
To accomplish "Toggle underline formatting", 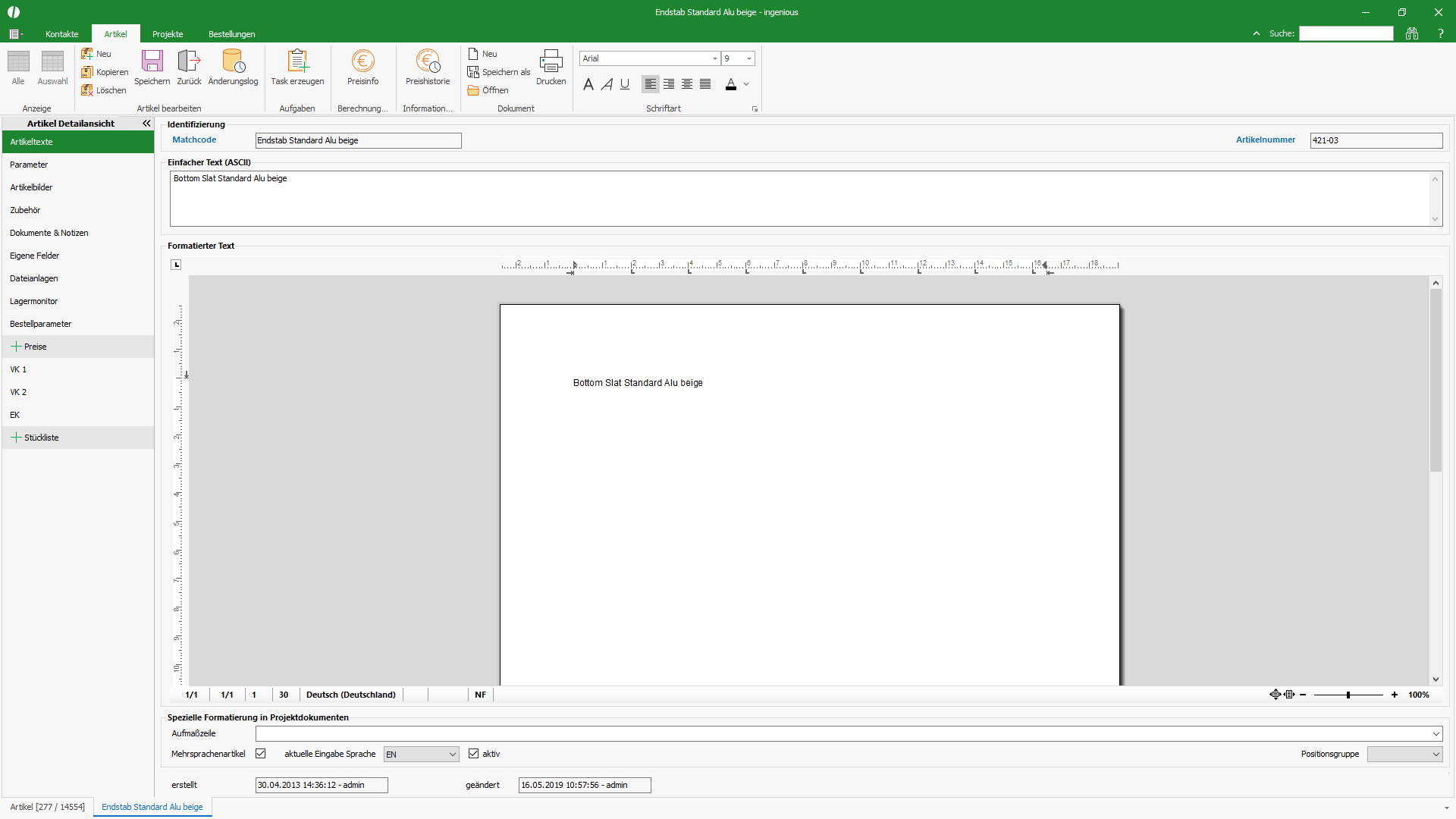I will pos(625,84).
